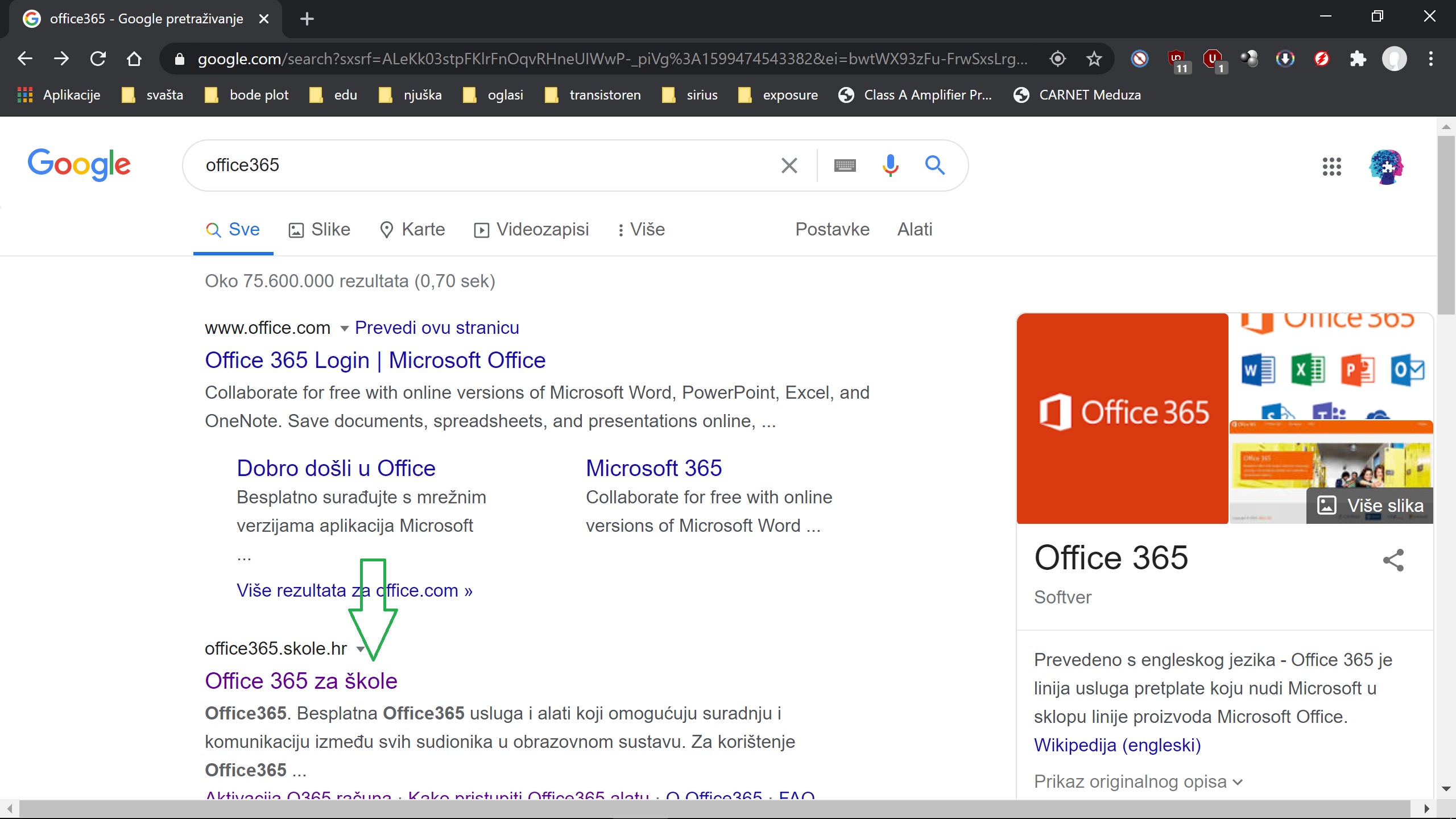Switch to the Karte tab
1456x819 pixels.
[x=412, y=230]
